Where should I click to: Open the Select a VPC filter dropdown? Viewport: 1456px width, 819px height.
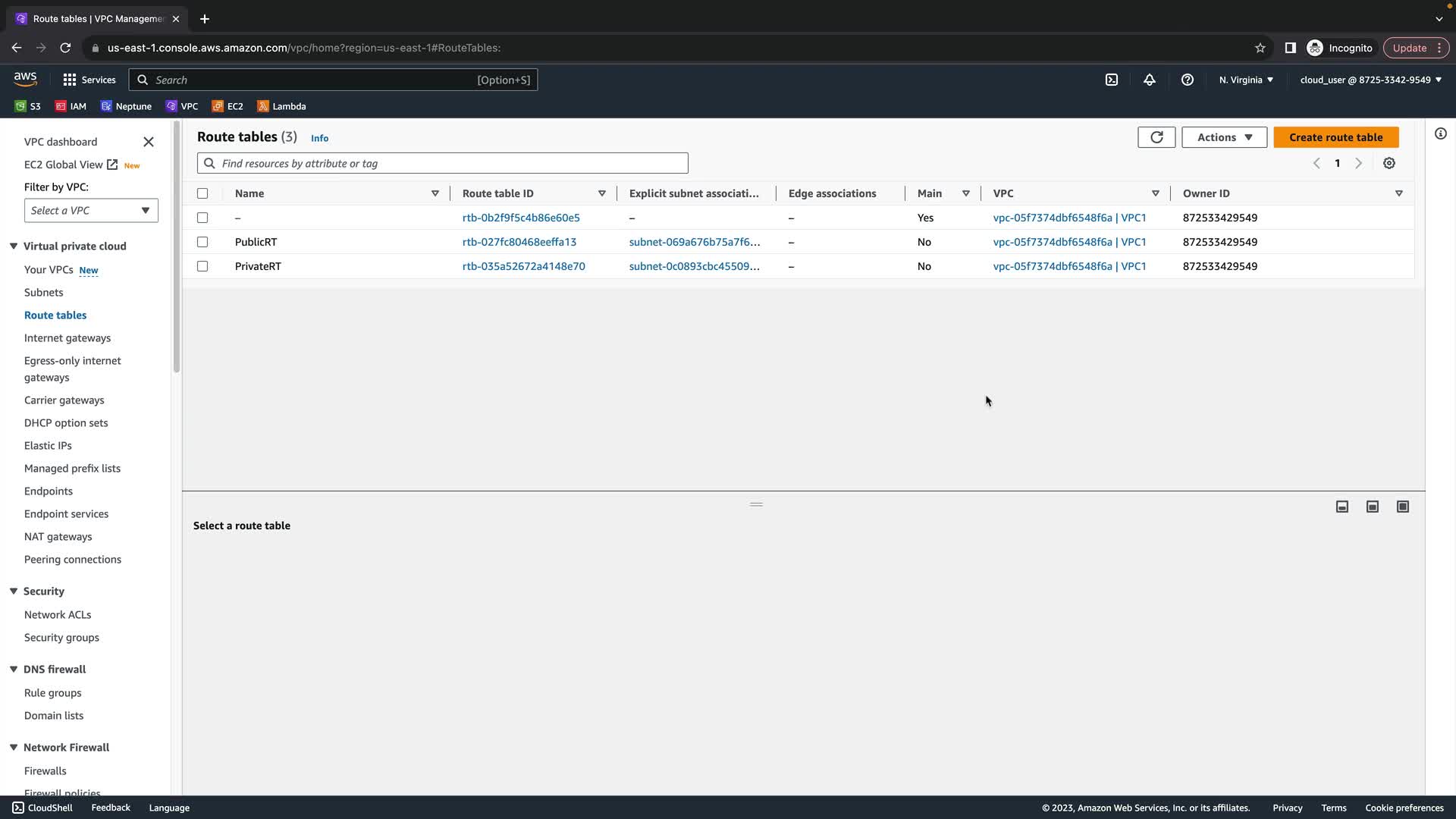pyautogui.click(x=91, y=211)
